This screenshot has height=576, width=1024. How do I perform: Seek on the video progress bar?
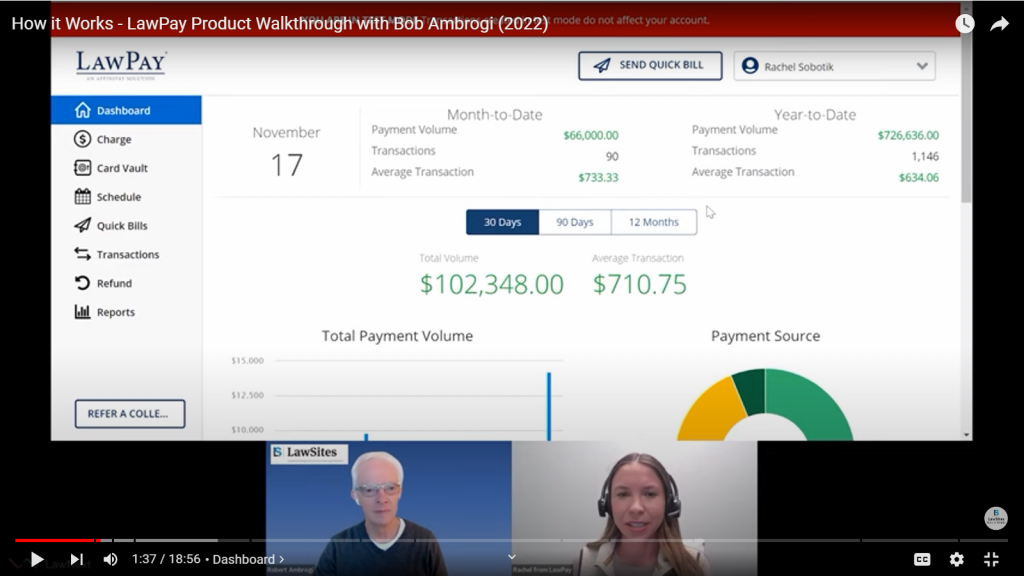pyautogui.click(x=500, y=541)
